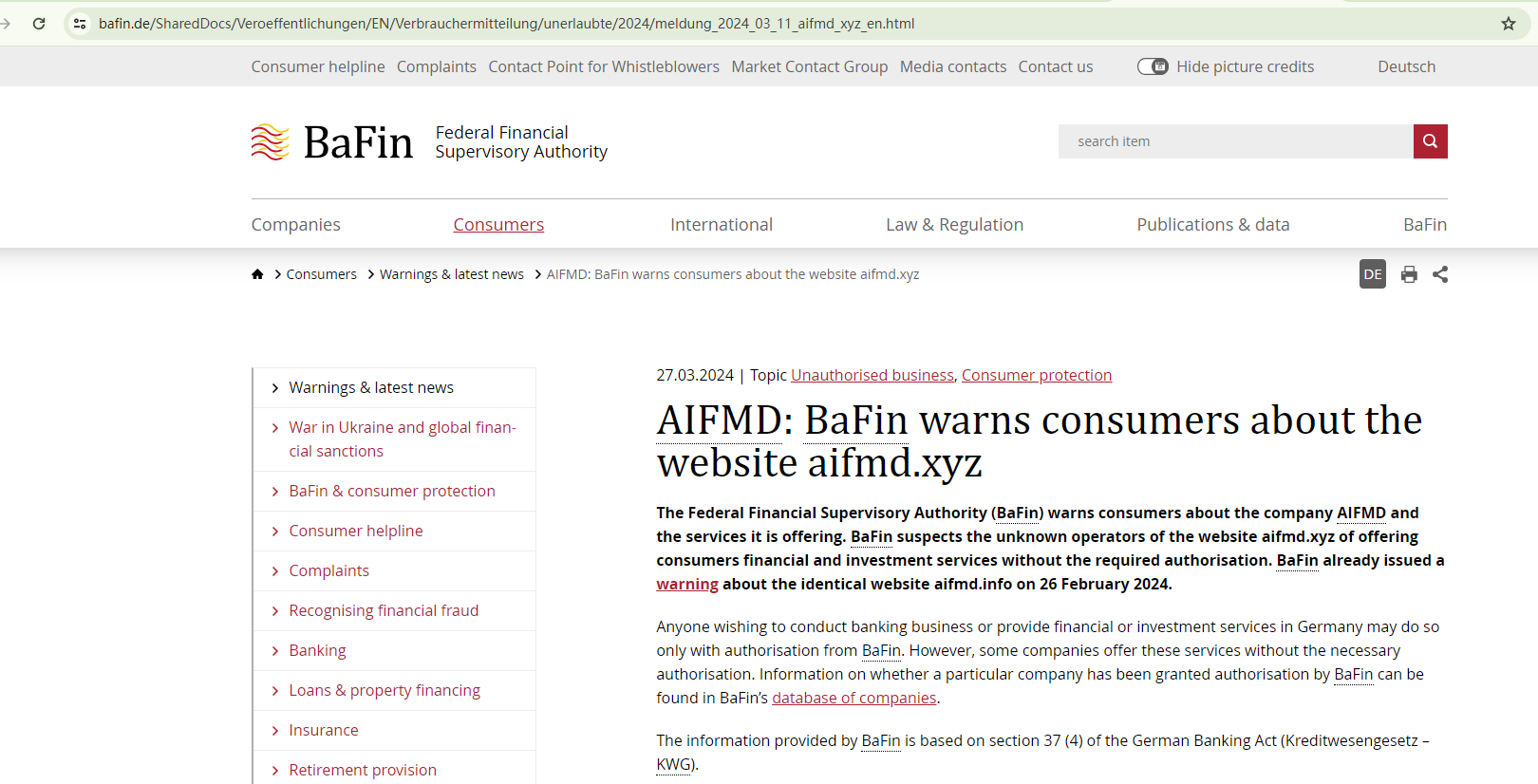1538x784 pixels.
Task: Open the database of companies link
Action: (854, 698)
